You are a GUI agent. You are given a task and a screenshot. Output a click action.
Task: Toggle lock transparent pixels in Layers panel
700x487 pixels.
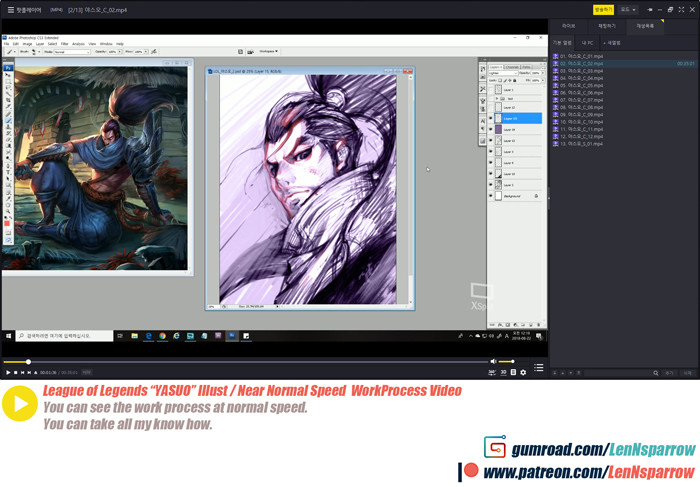500,80
